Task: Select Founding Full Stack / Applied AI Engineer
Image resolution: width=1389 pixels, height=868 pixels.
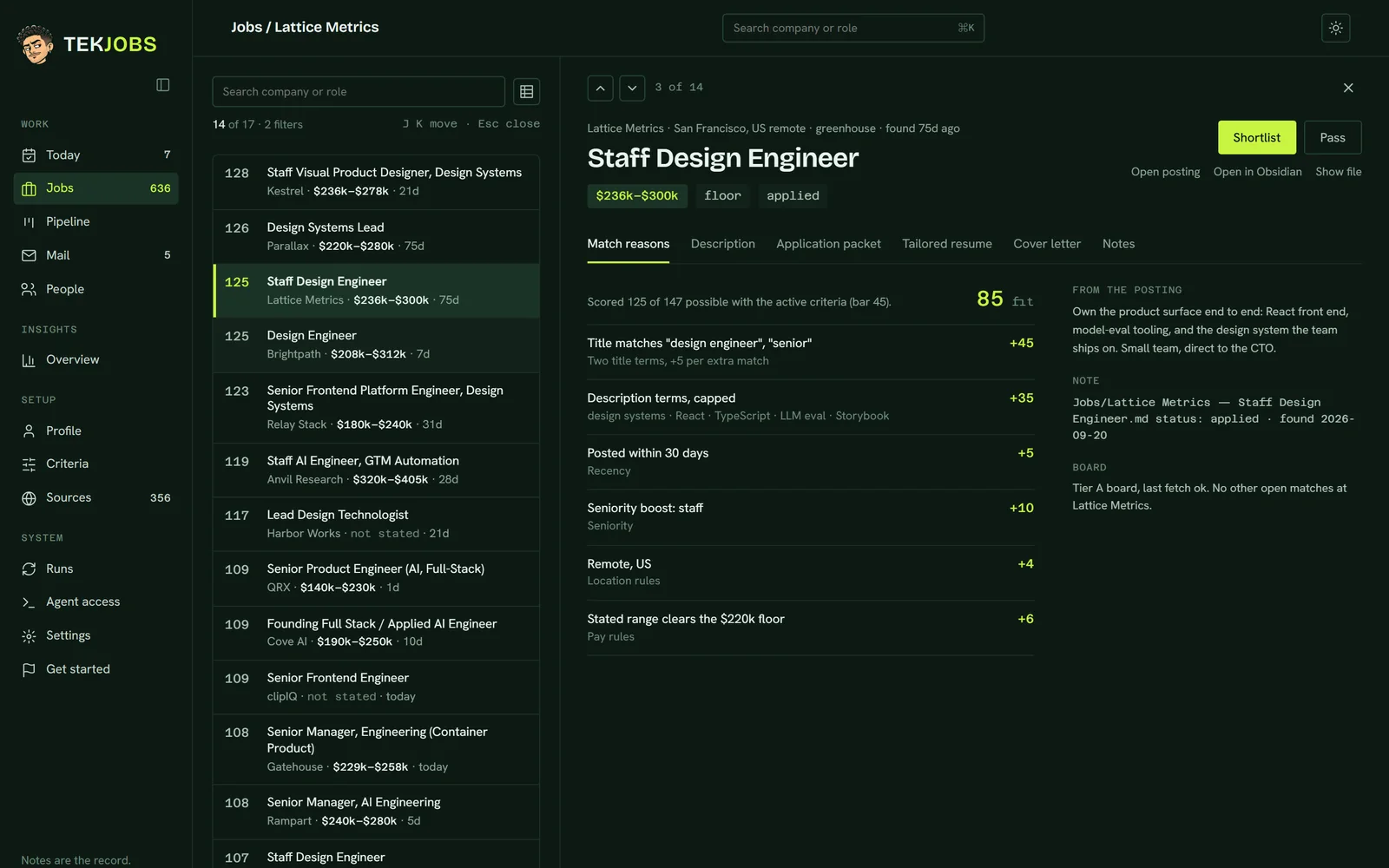Action: tap(376, 633)
